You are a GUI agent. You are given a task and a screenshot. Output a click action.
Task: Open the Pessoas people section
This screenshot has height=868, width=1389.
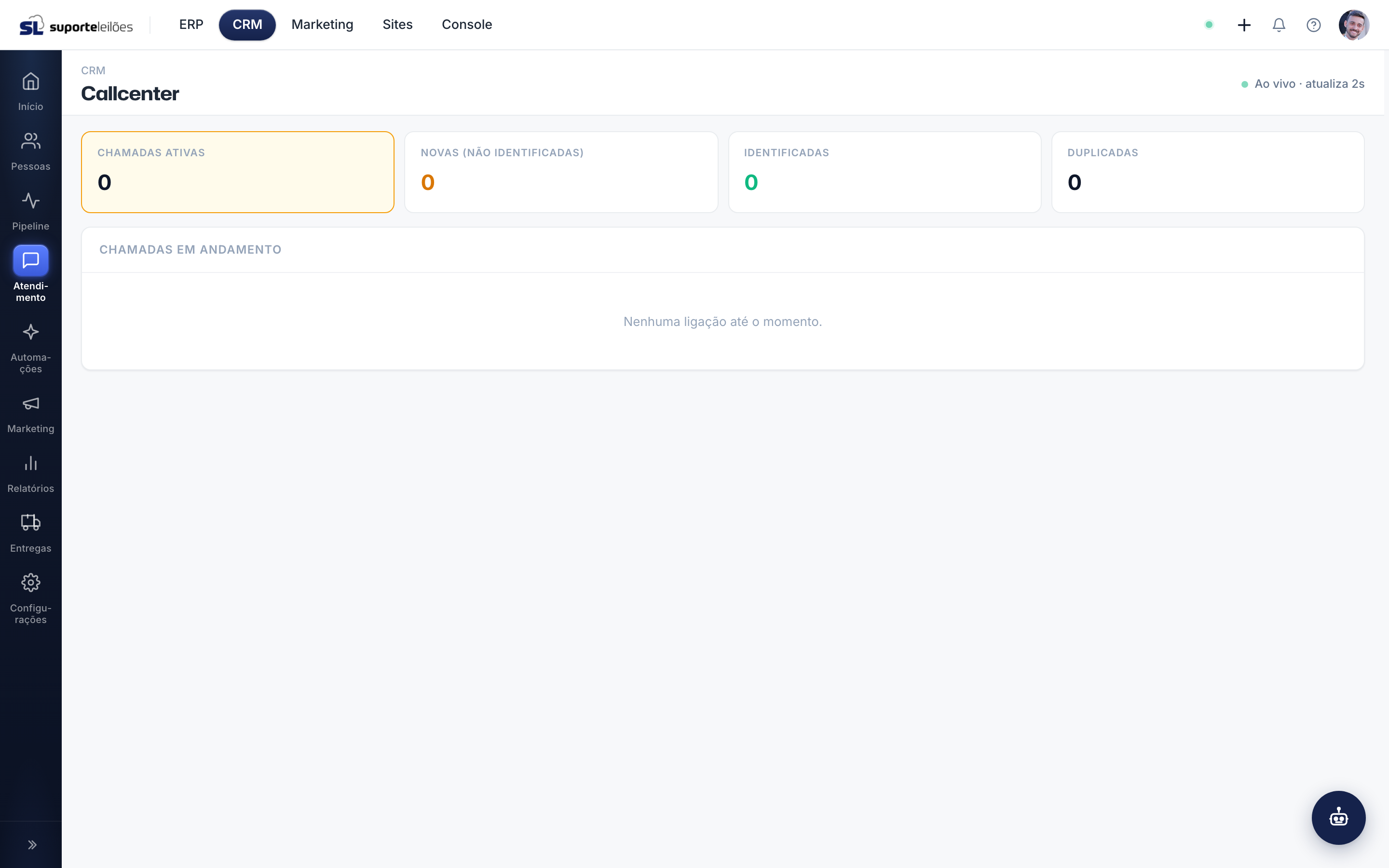pos(30,151)
